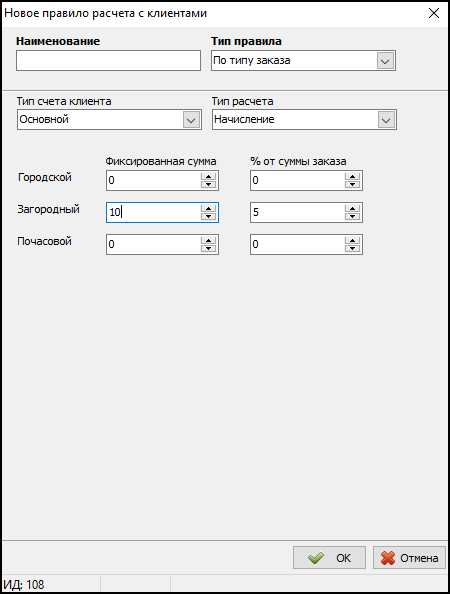Screen dimensions: 450x594
Task: Open the Тип расчета dropdown arrow
Action: point(386,120)
